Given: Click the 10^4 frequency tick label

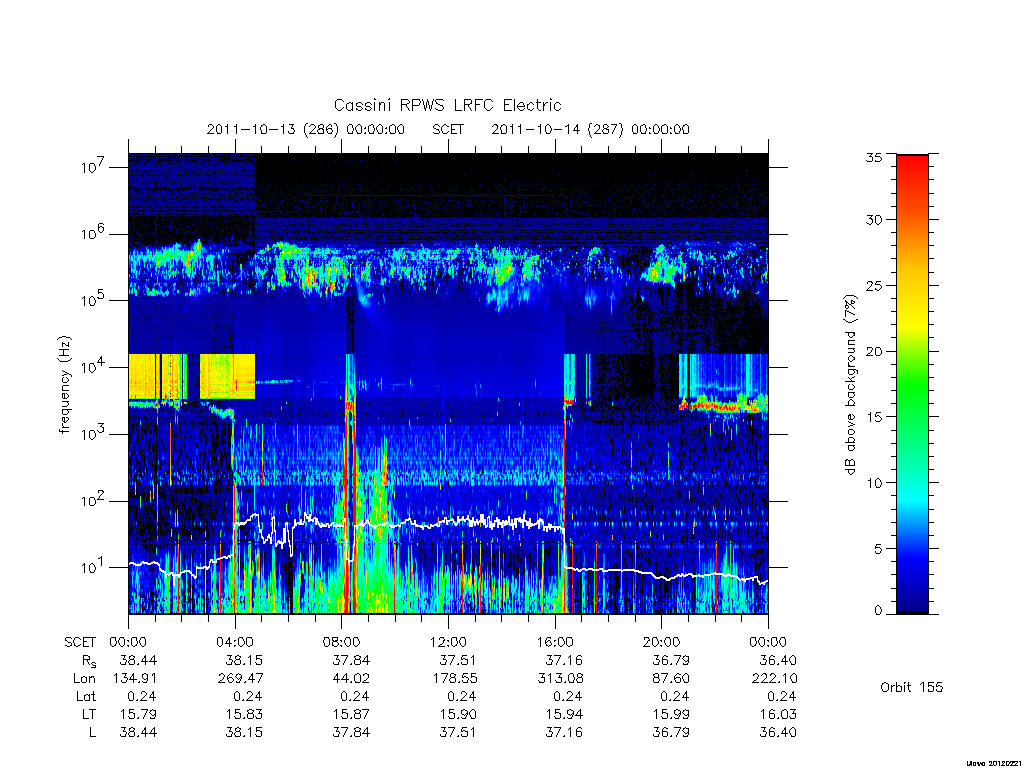Looking at the screenshot, I should pos(94,366).
